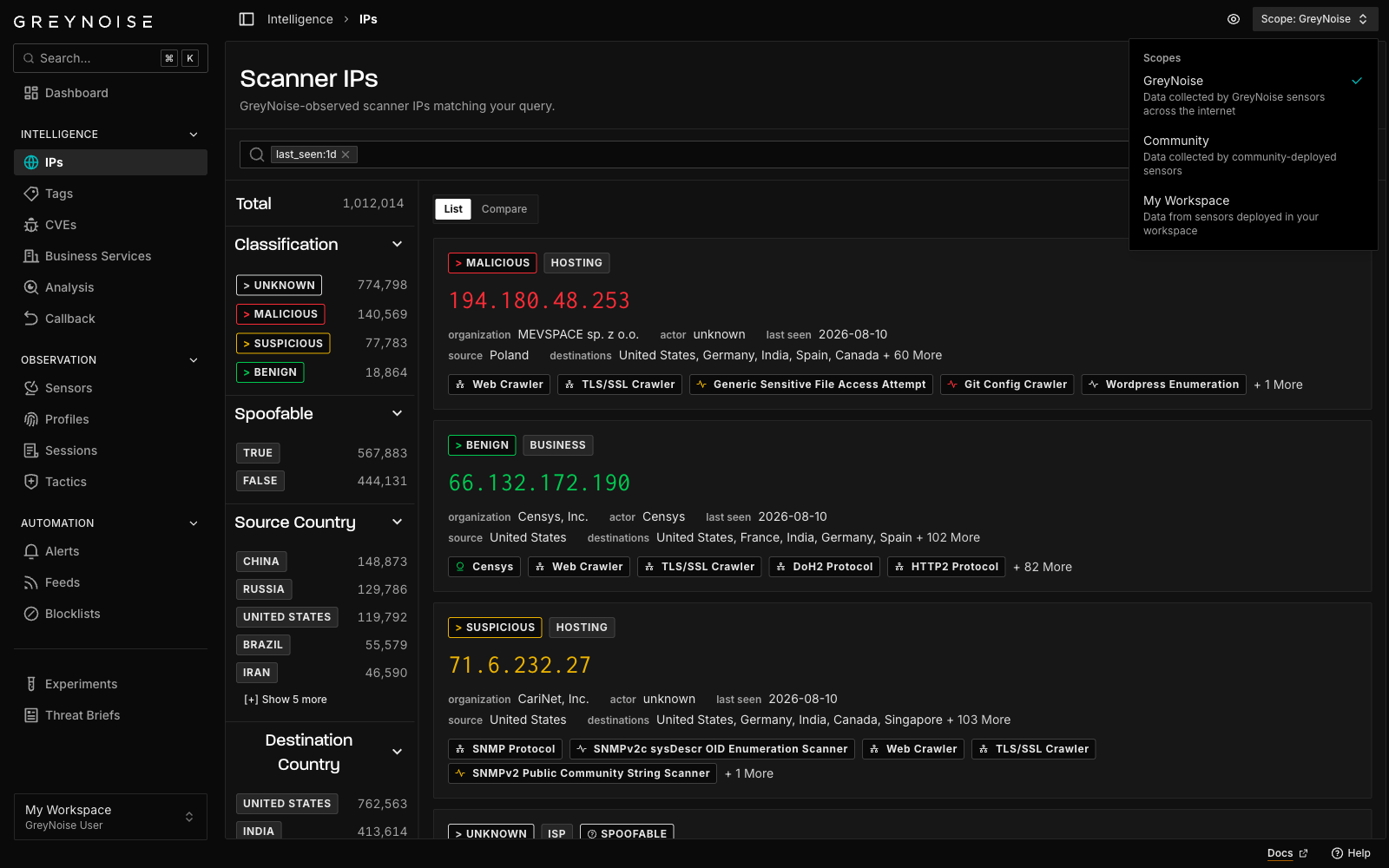Open the Sensors icon in sidebar
Screen dimensions: 1389x868
click(x=31, y=388)
